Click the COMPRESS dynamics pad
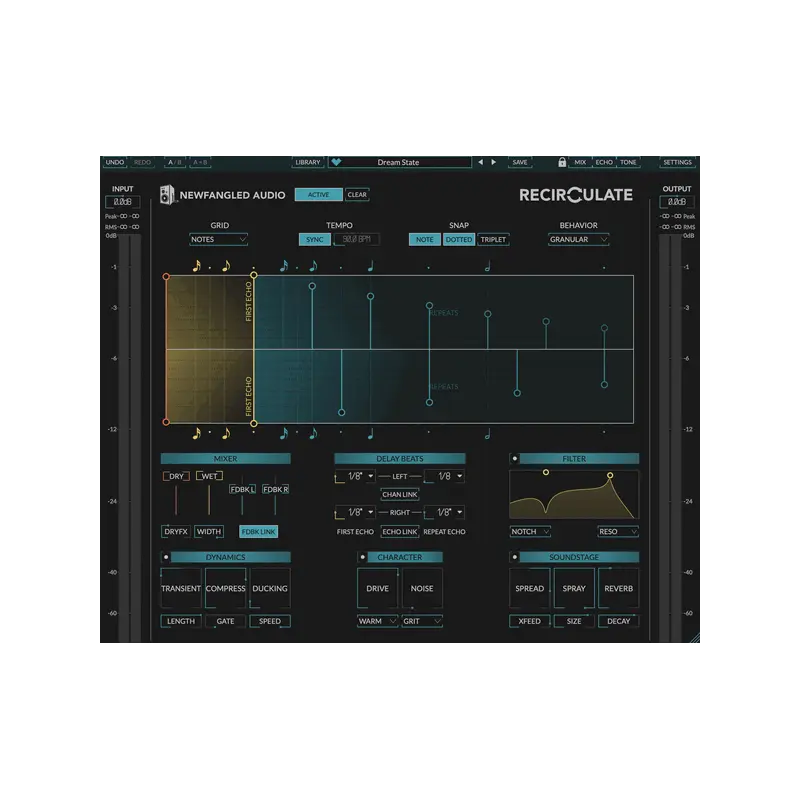This screenshot has height=800, width=800. (x=226, y=588)
